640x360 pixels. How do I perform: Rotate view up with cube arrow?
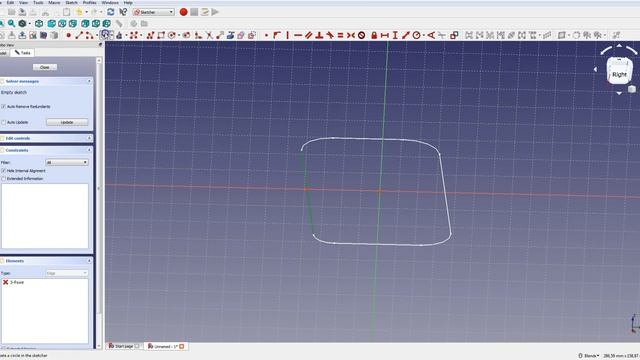pos(619,46)
